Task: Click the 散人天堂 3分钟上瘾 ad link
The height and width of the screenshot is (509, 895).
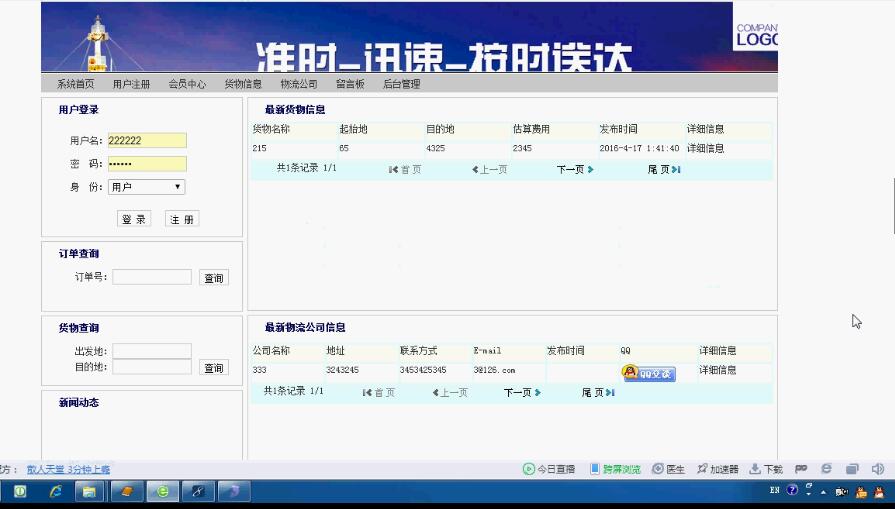Action: (x=68, y=470)
